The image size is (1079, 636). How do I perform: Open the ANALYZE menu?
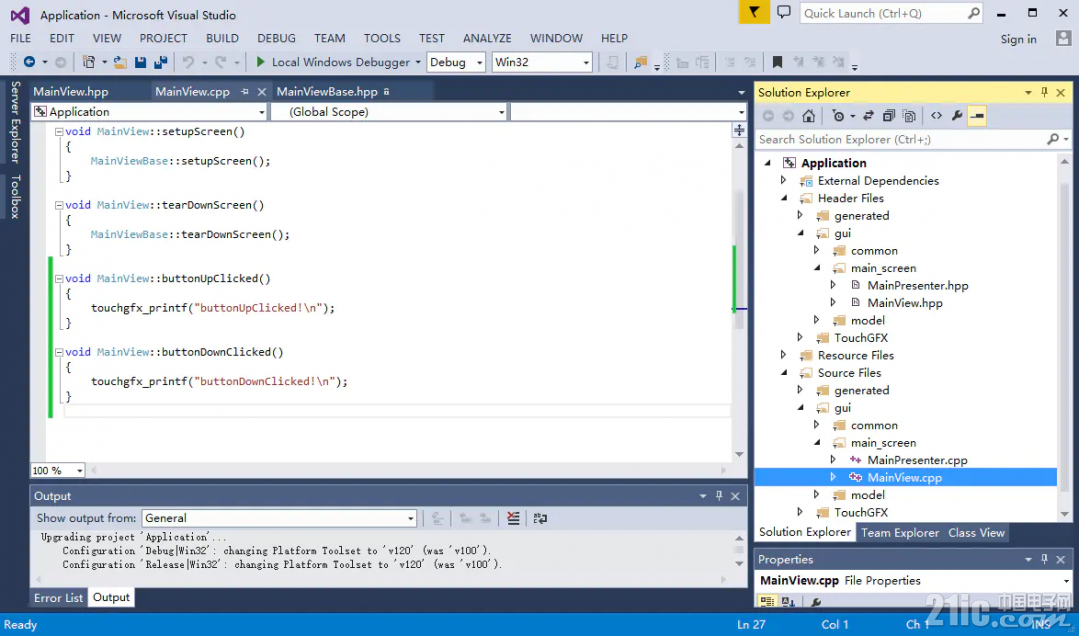(x=487, y=39)
